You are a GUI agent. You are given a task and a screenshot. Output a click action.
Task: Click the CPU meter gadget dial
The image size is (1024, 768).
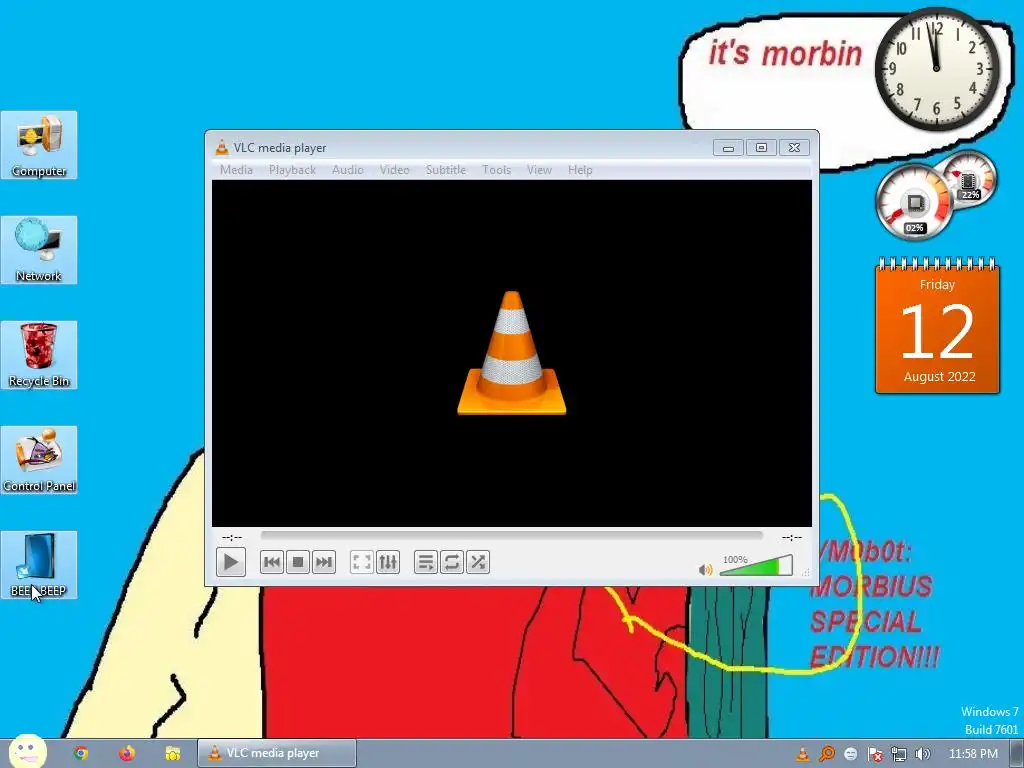tap(914, 203)
